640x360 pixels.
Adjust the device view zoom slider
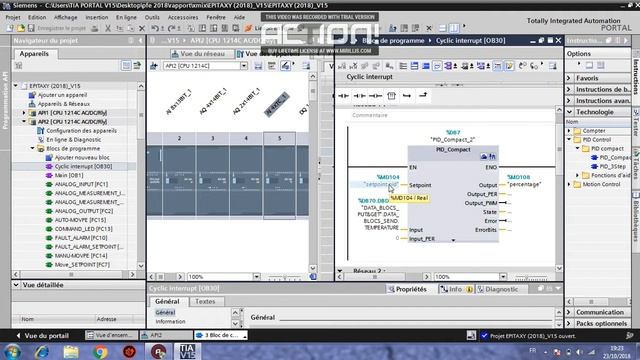tap(284, 277)
